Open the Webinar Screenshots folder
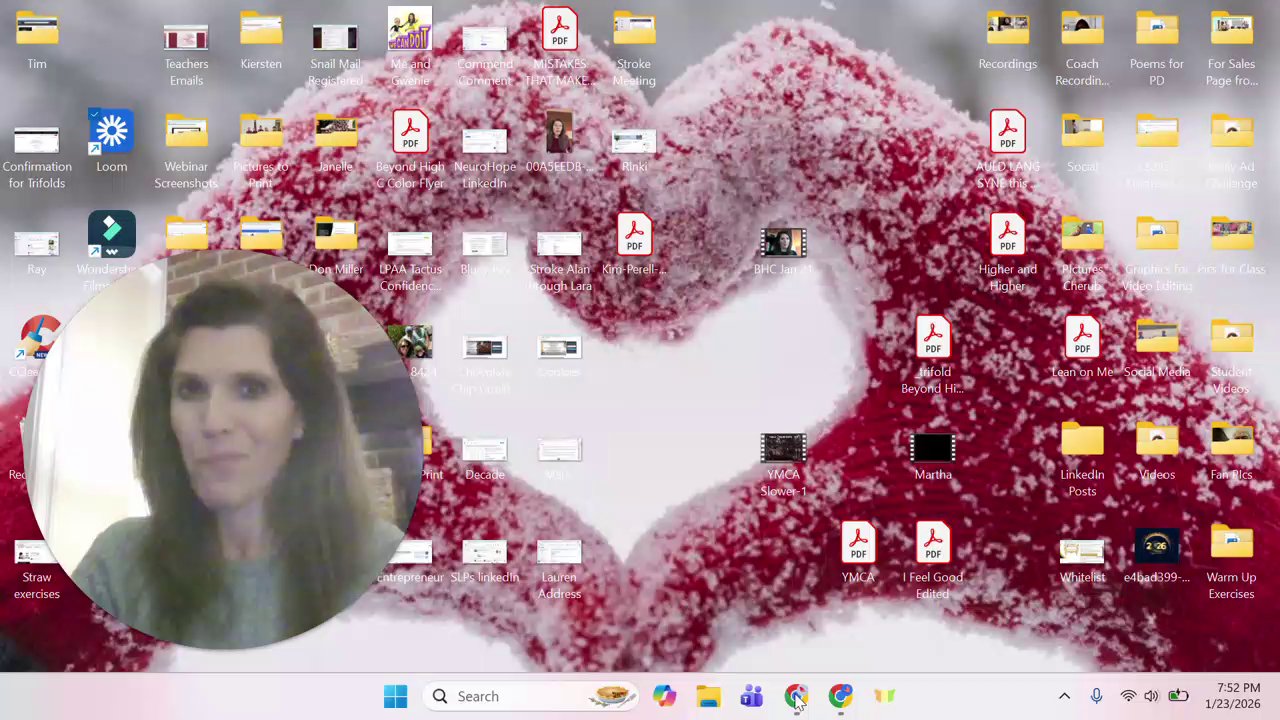The height and width of the screenshot is (720, 1280). [186, 150]
